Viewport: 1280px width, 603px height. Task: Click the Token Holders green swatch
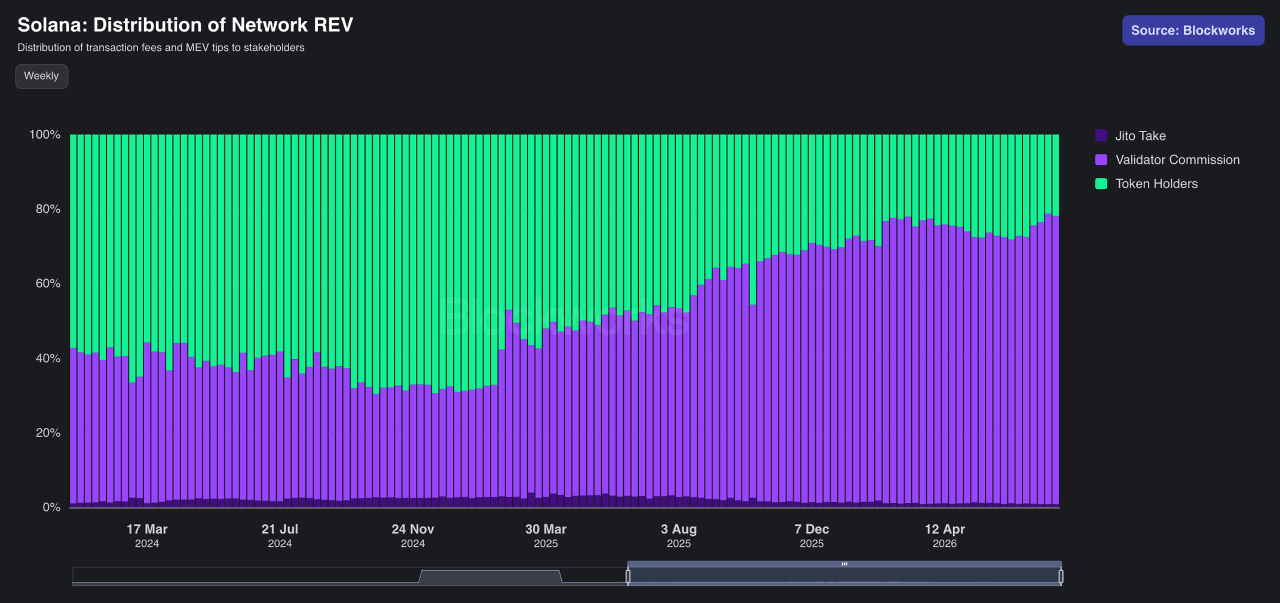pos(1101,184)
